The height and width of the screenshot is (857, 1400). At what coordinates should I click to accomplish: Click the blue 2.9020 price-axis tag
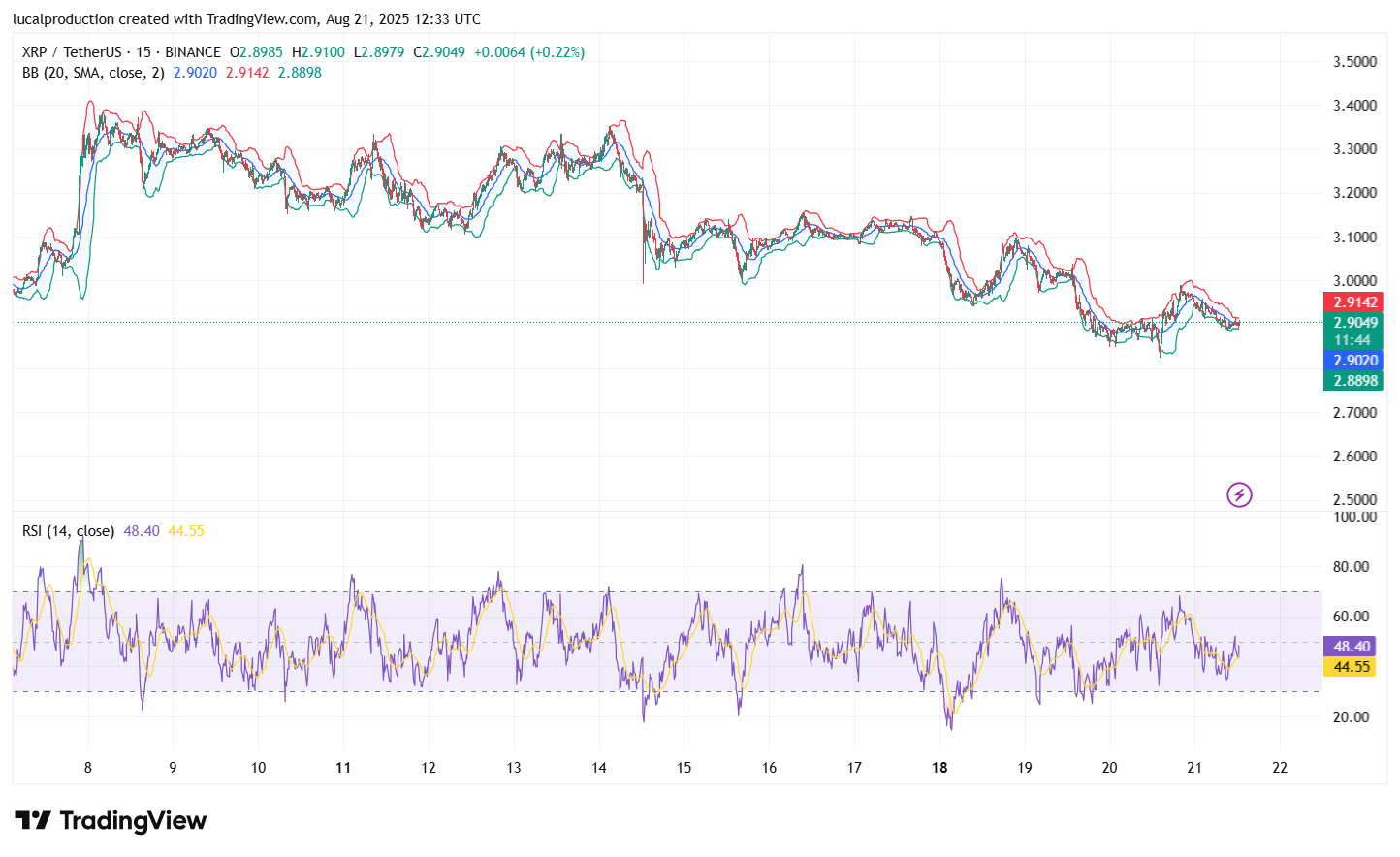click(x=1353, y=361)
